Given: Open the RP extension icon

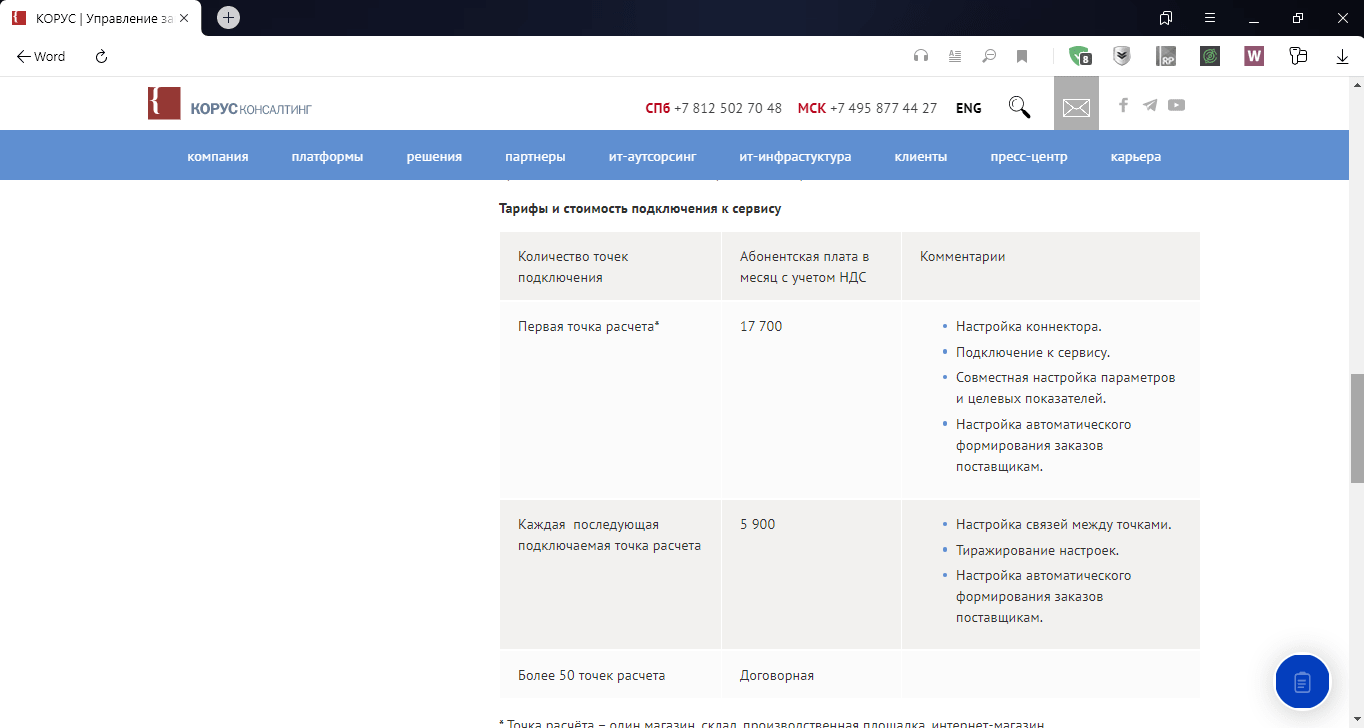Looking at the screenshot, I should pos(1166,56).
